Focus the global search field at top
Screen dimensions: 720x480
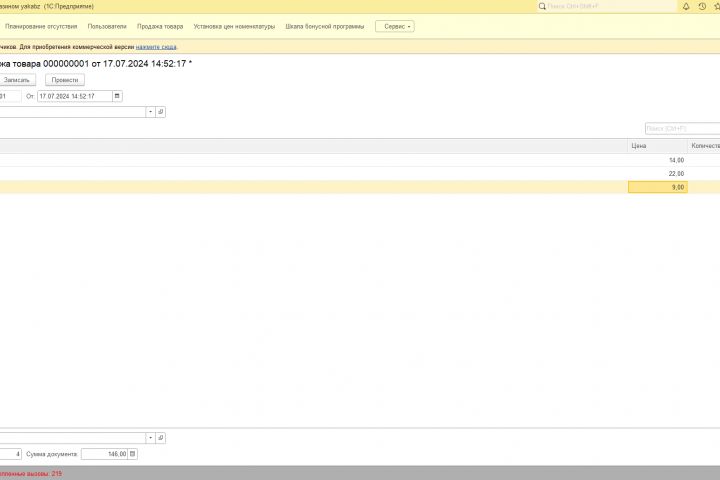pyautogui.click(x=606, y=6)
